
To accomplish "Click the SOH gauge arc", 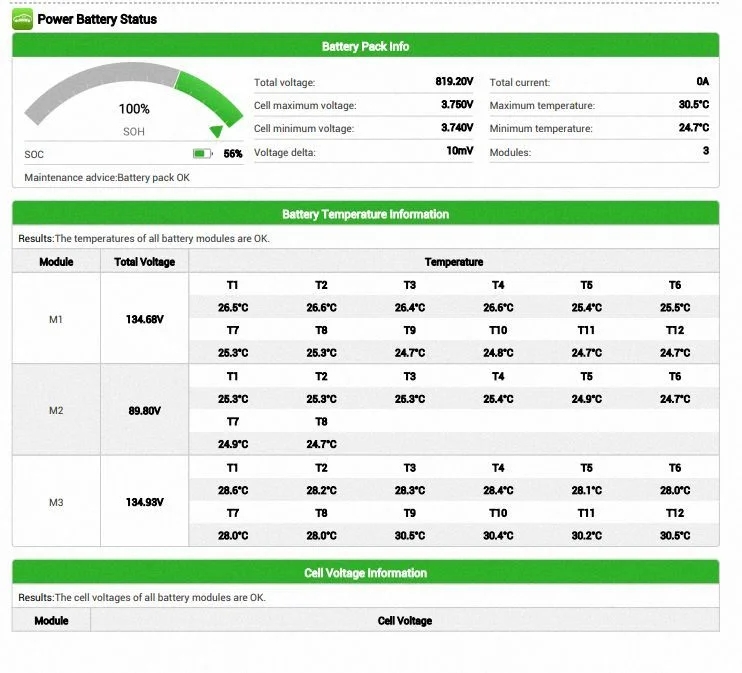I will pos(133,97).
